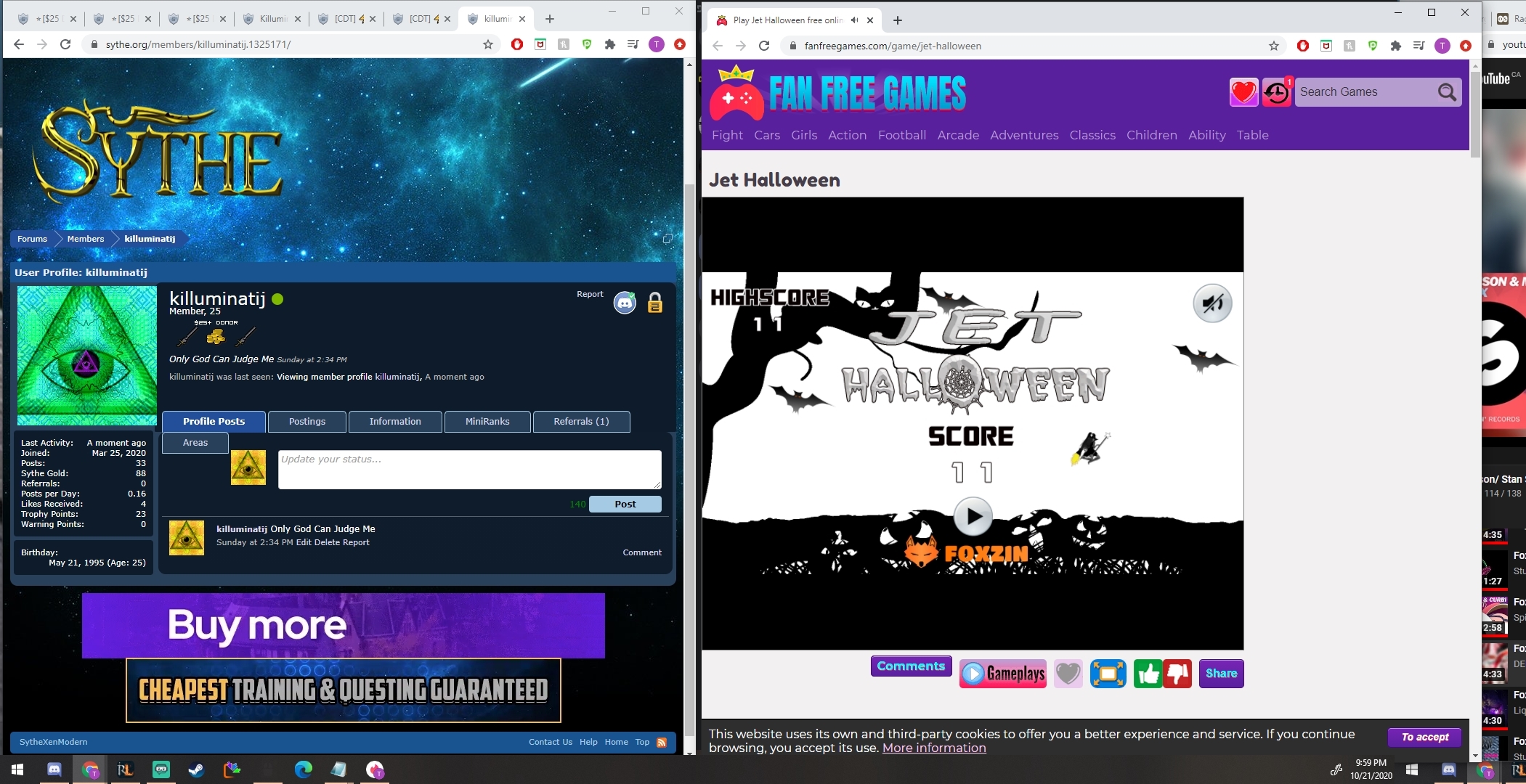Open SytheXenModern style chooser link
This screenshot has width=1526, height=784.
(x=53, y=742)
